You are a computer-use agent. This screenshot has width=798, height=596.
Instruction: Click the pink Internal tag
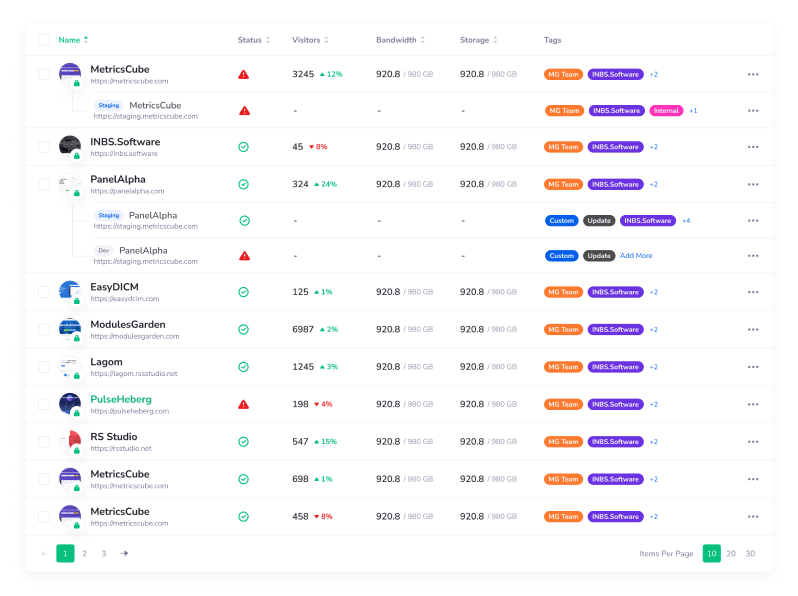(666, 110)
